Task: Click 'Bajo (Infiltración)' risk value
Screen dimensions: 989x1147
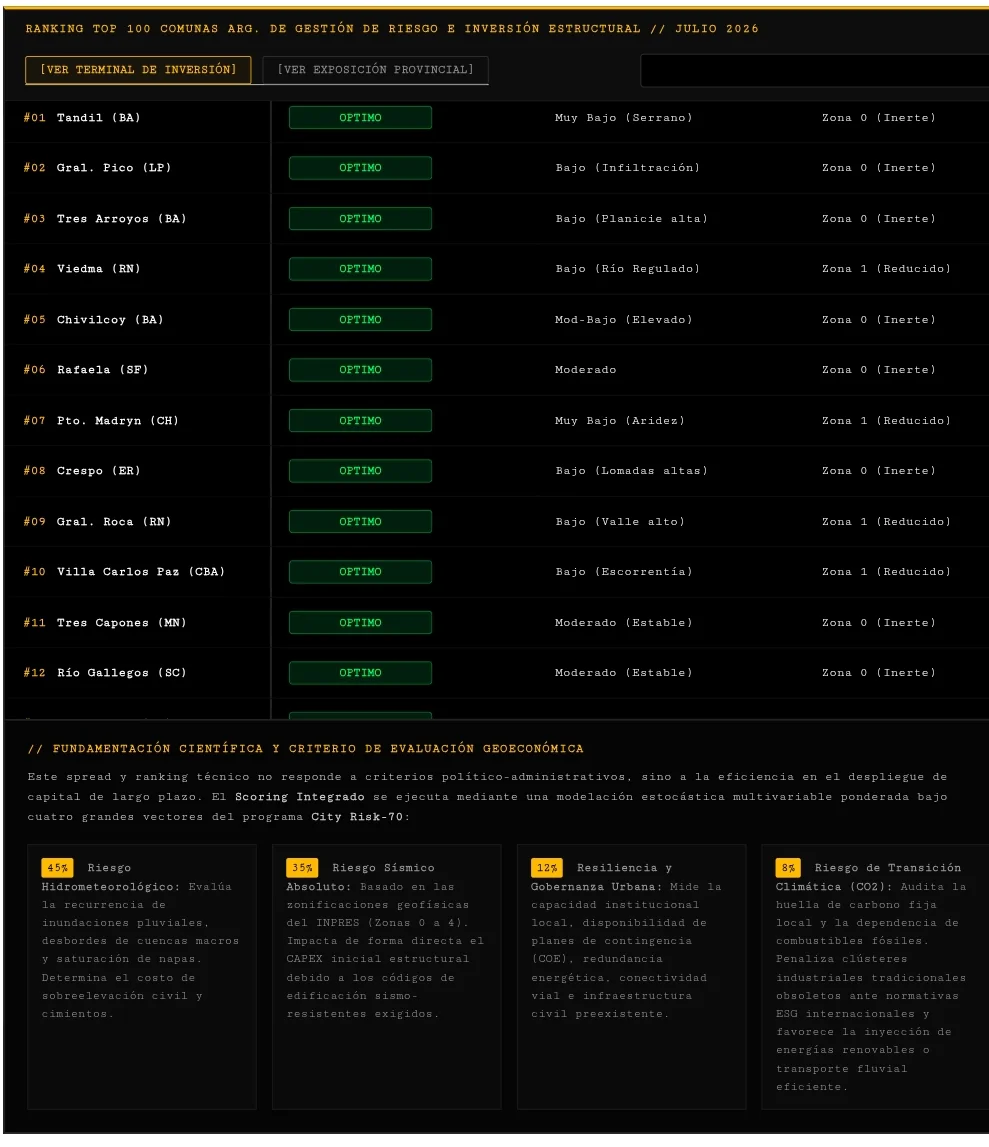Action: (x=628, y=168)
